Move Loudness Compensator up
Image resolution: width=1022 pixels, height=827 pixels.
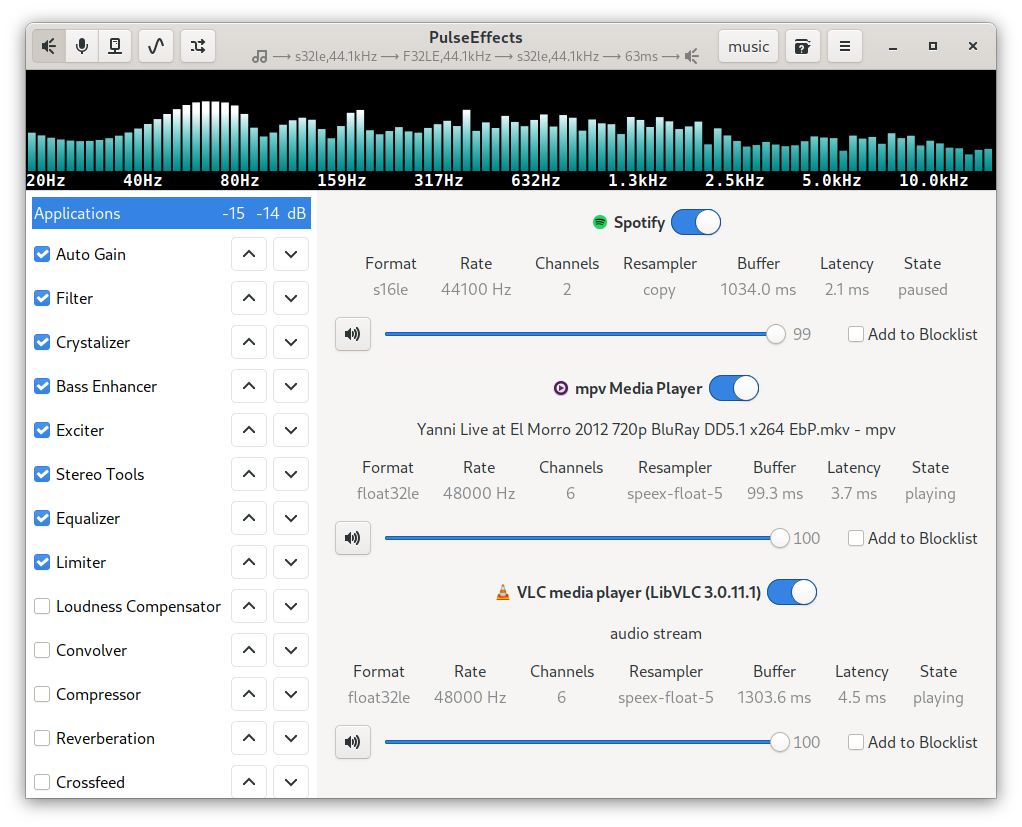point(249,606)
